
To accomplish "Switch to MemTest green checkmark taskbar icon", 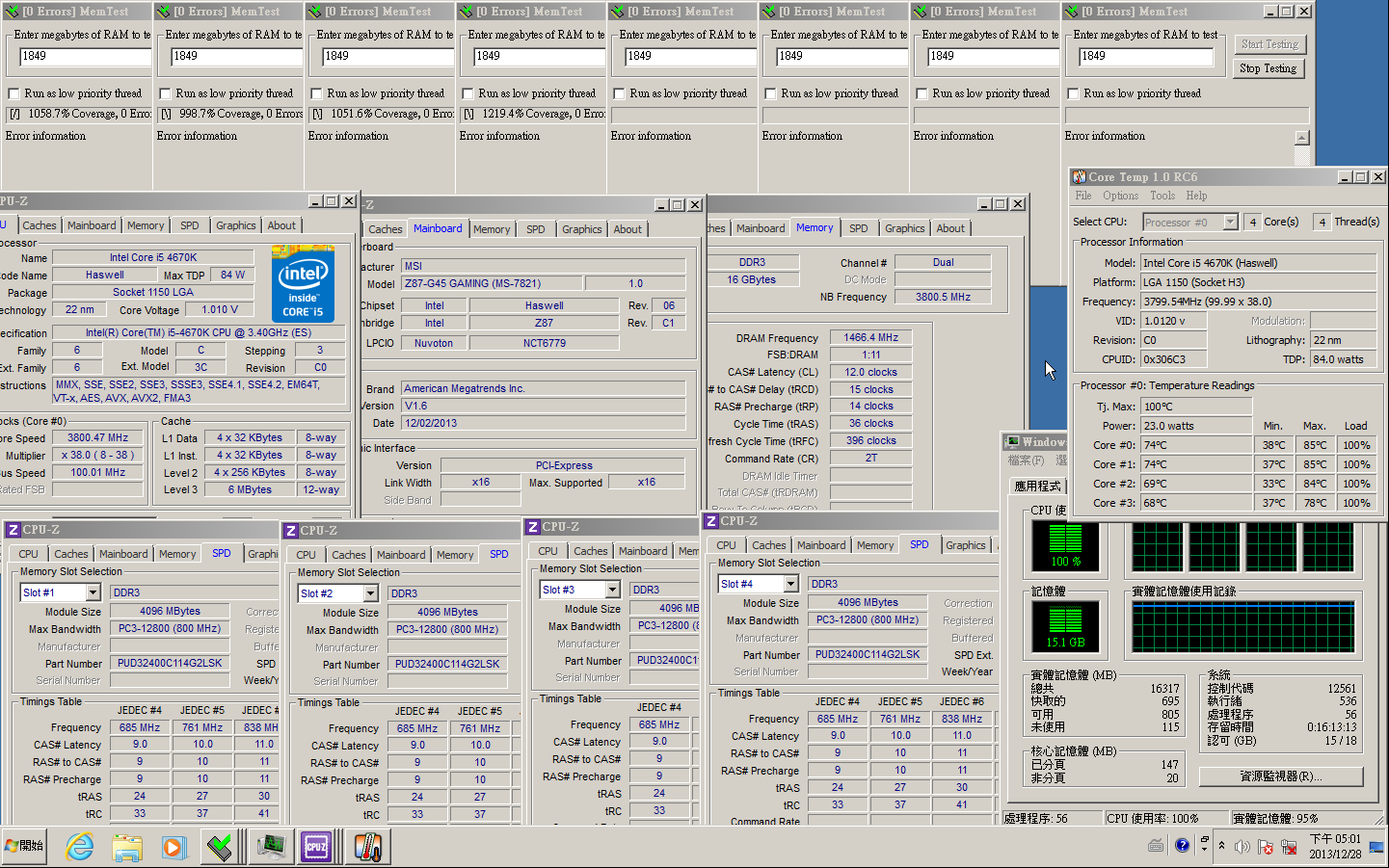I will pyautogui.click(x=221, y=847).
